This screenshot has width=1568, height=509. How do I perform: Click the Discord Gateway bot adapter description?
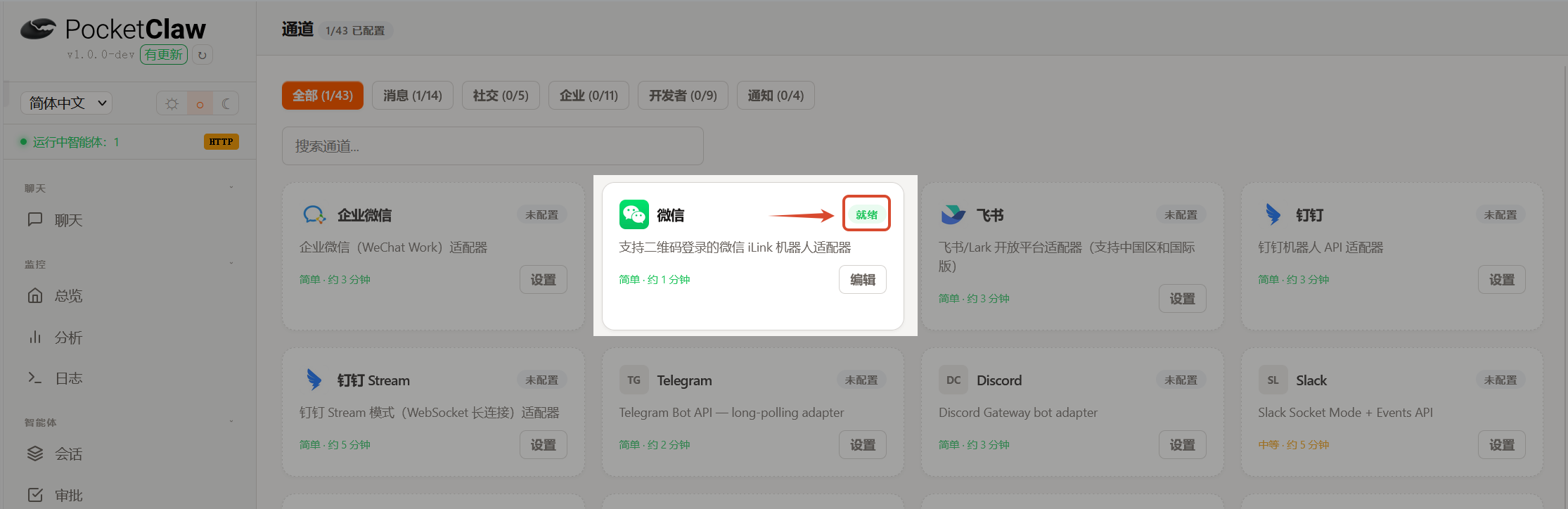pyautogui.click(x=1018, y=413)
